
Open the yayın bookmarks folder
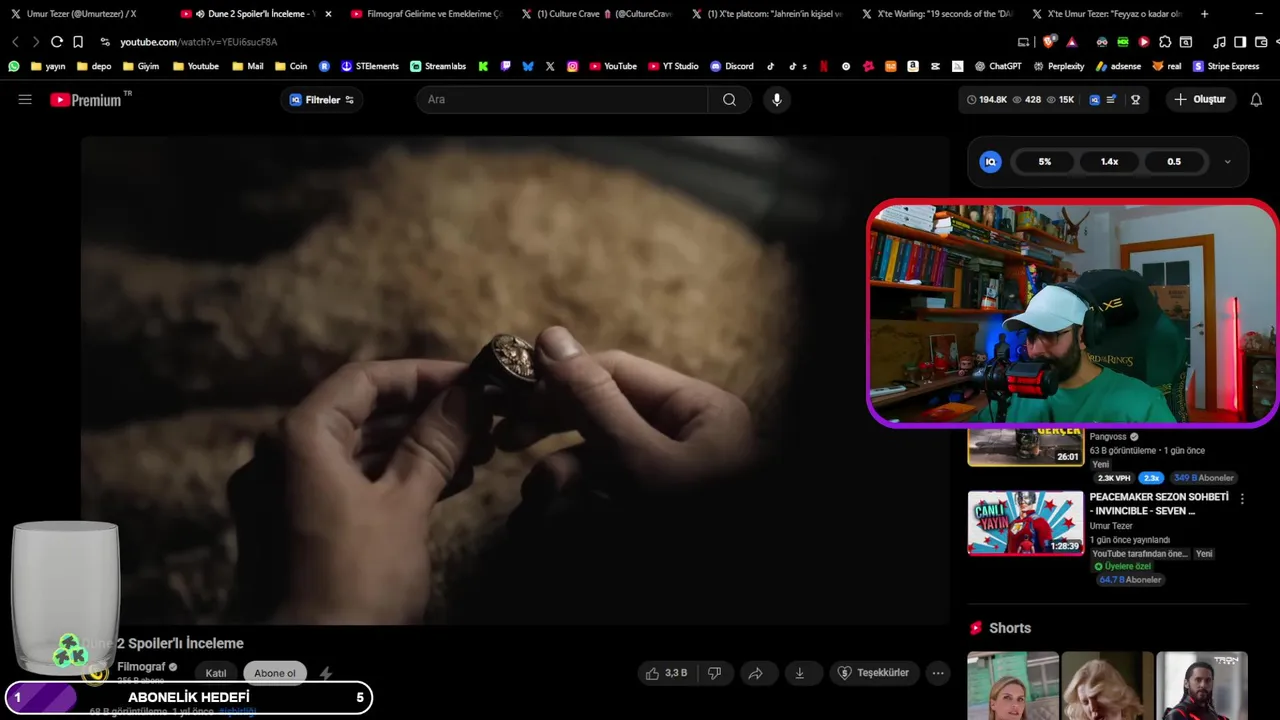click(x=48, y=66)
